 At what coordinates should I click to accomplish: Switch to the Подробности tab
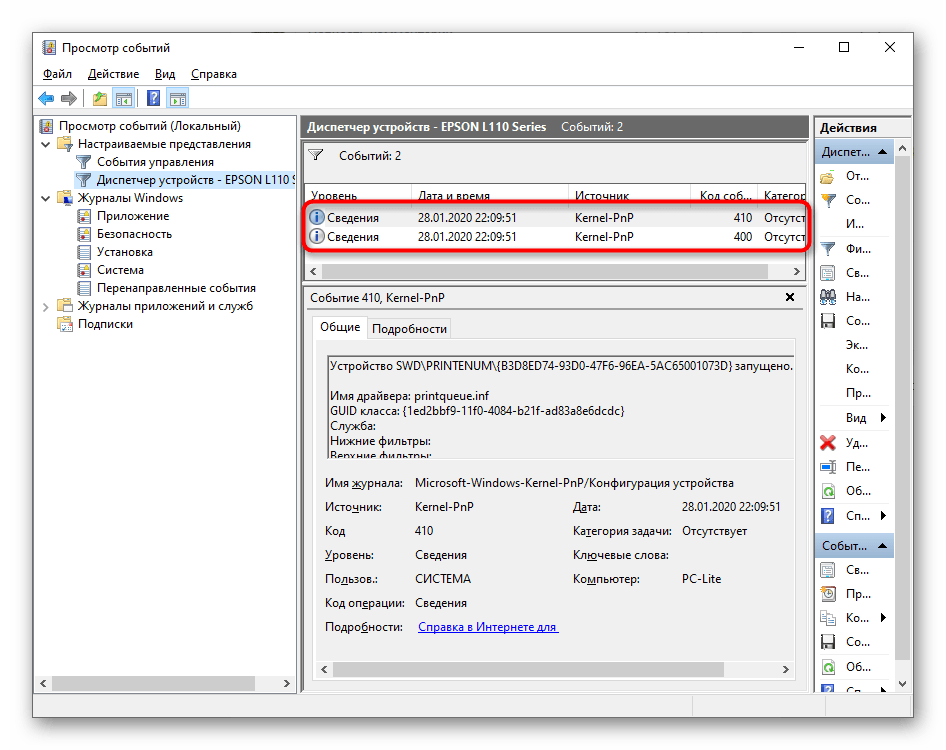point(409,328)
